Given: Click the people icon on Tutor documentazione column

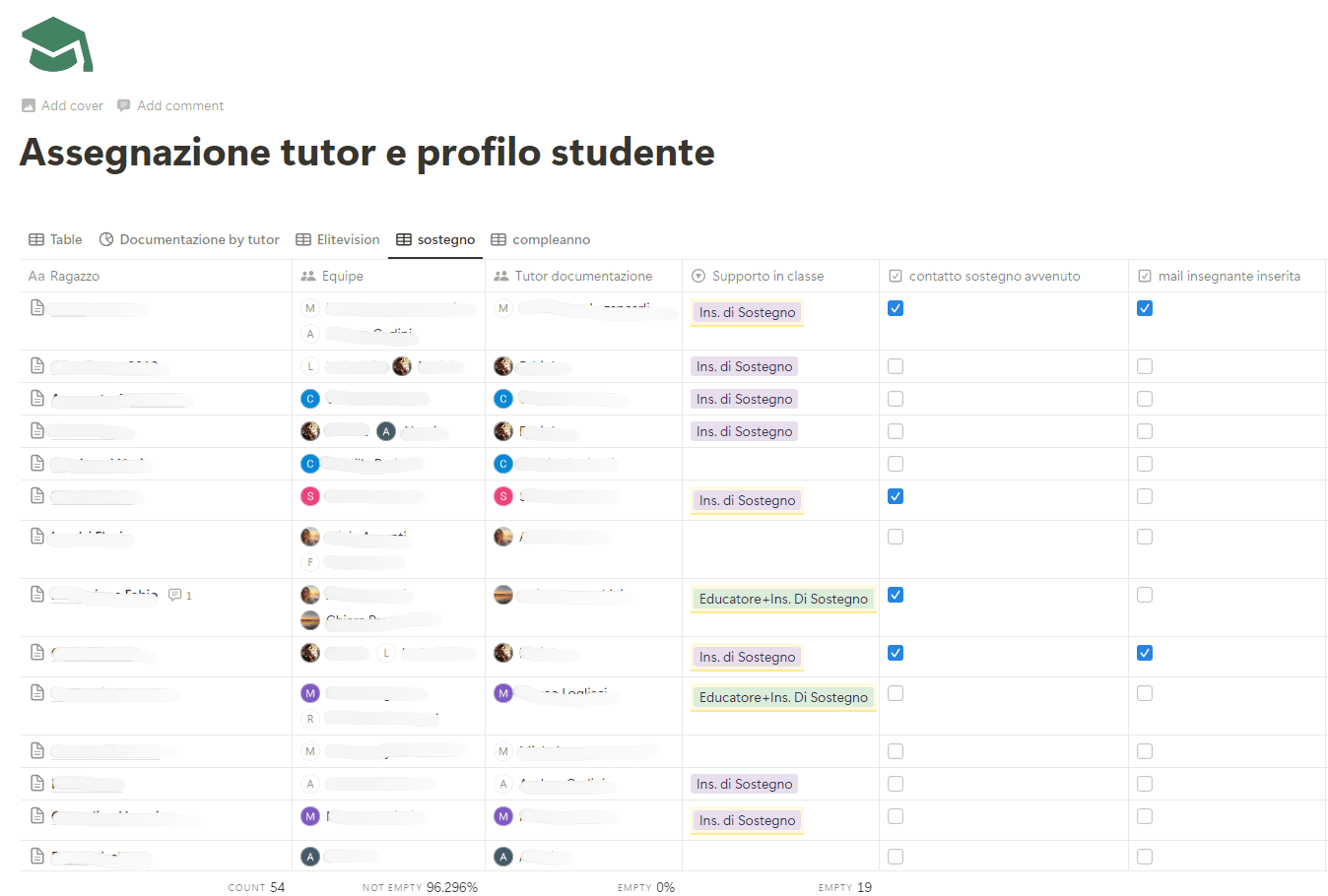Looking at the screenshot, I should (501, 276).
